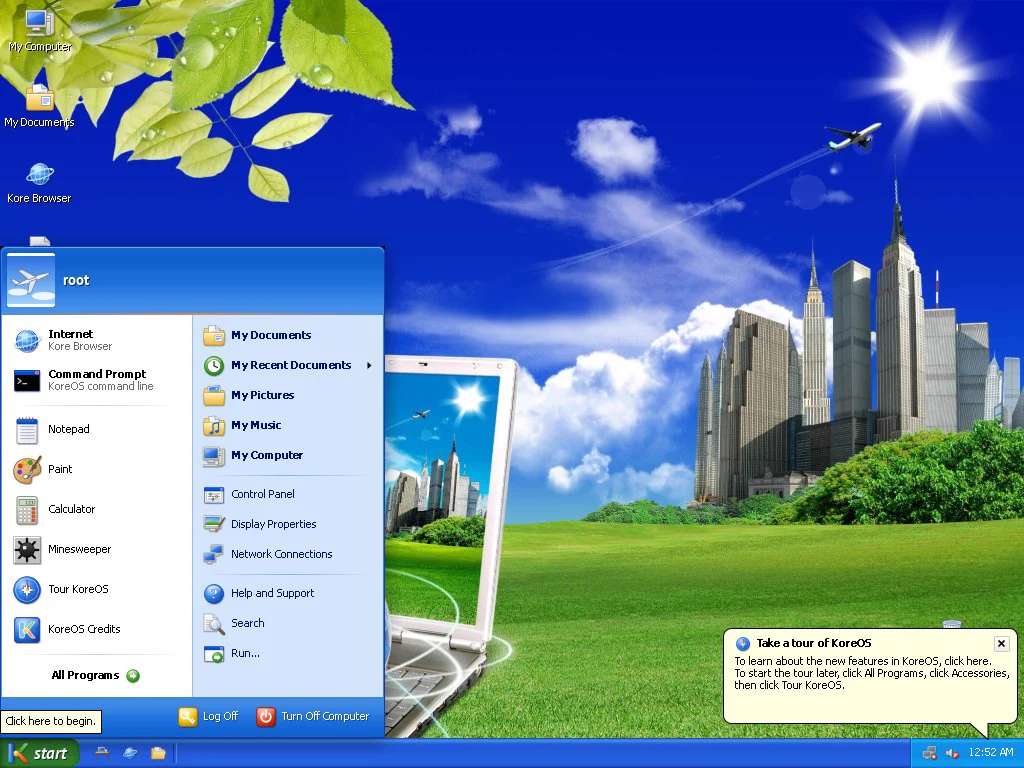
Task: Open the KoreOS Credits K icon
Action: pyautogui.click(x=27, y=630)
